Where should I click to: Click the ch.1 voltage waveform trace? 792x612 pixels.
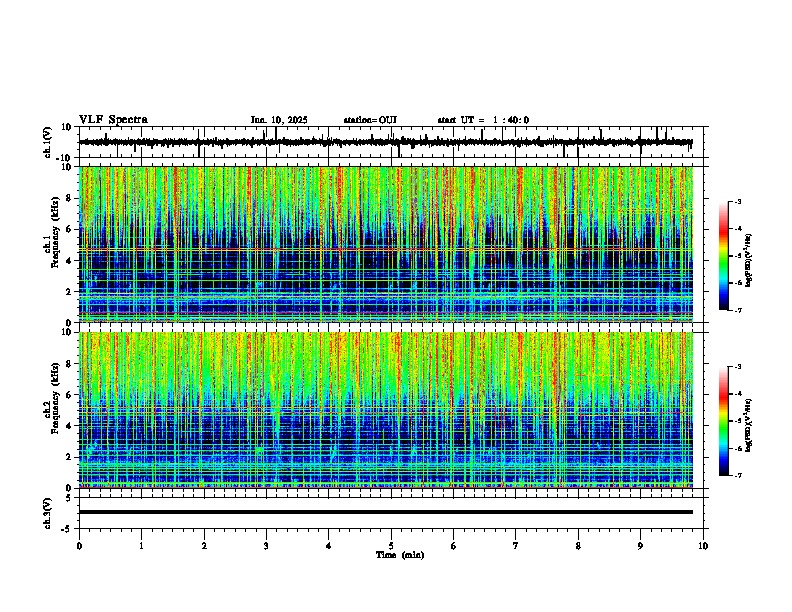pos(385,142)
